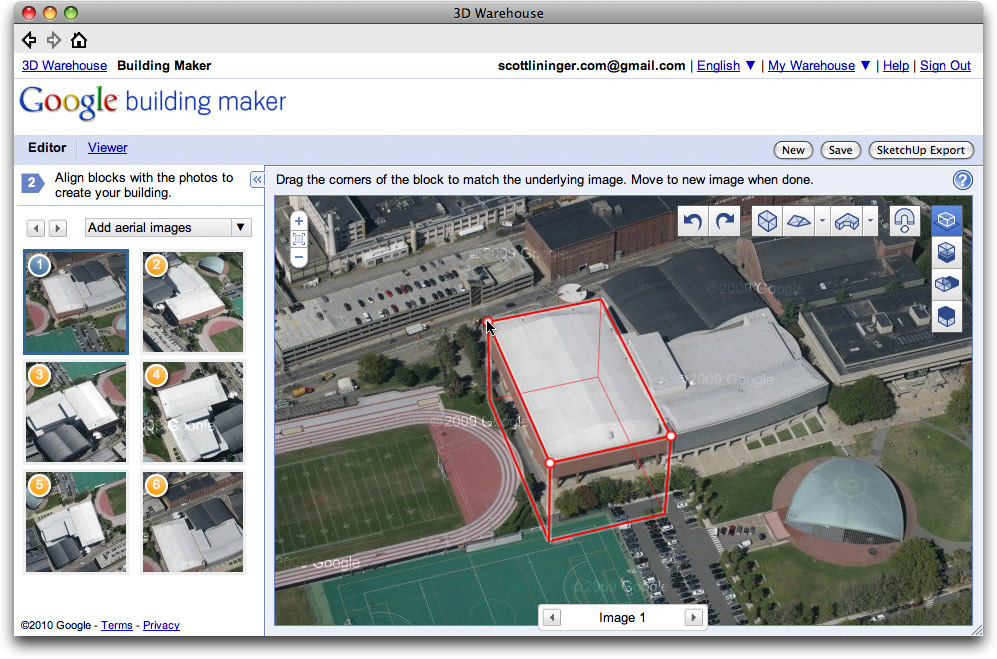
Task: Toggle the magnet snapping tool
Action: (x=904, y=221)
